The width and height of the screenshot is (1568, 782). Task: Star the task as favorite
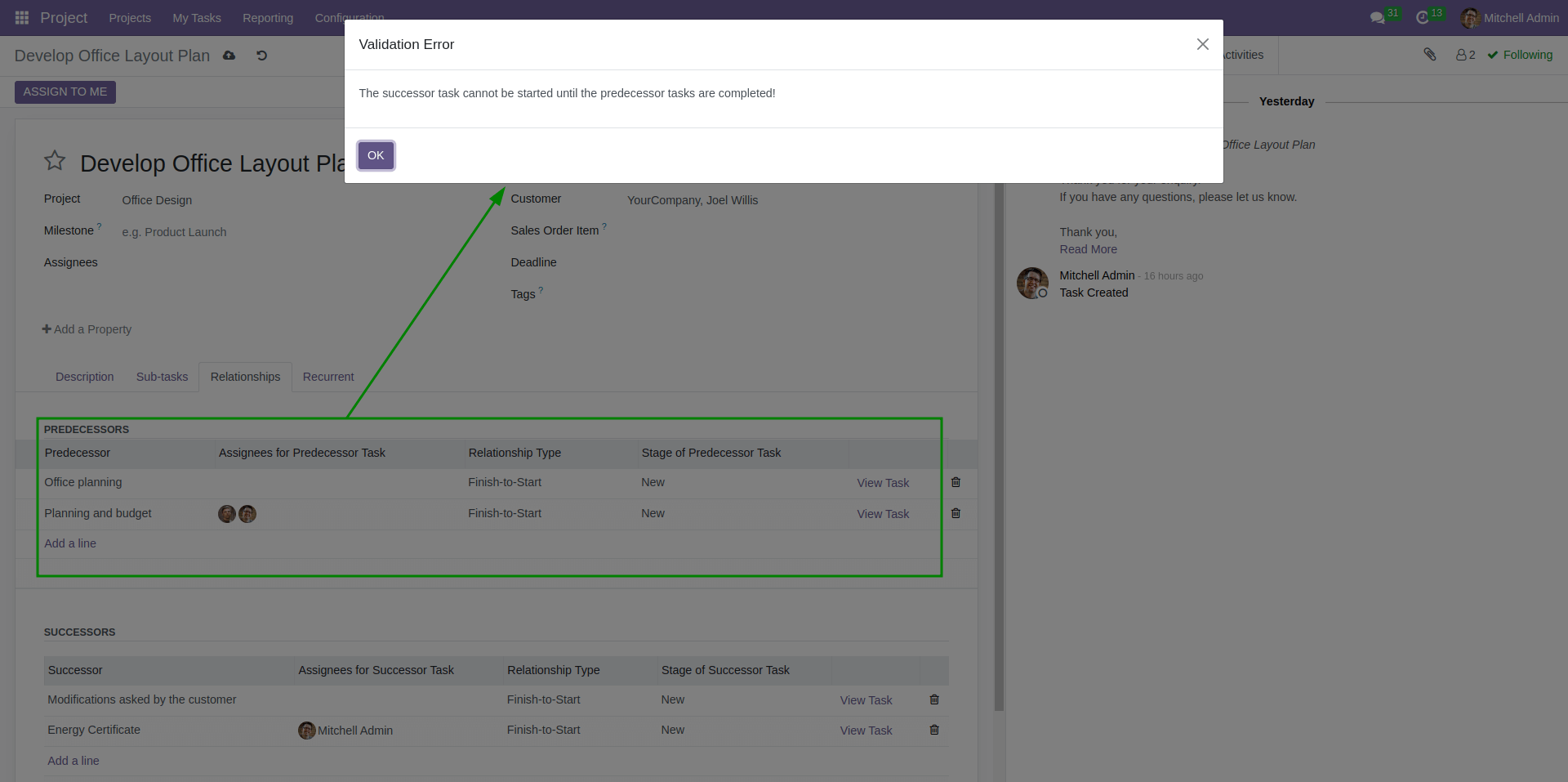click(54, 161)
